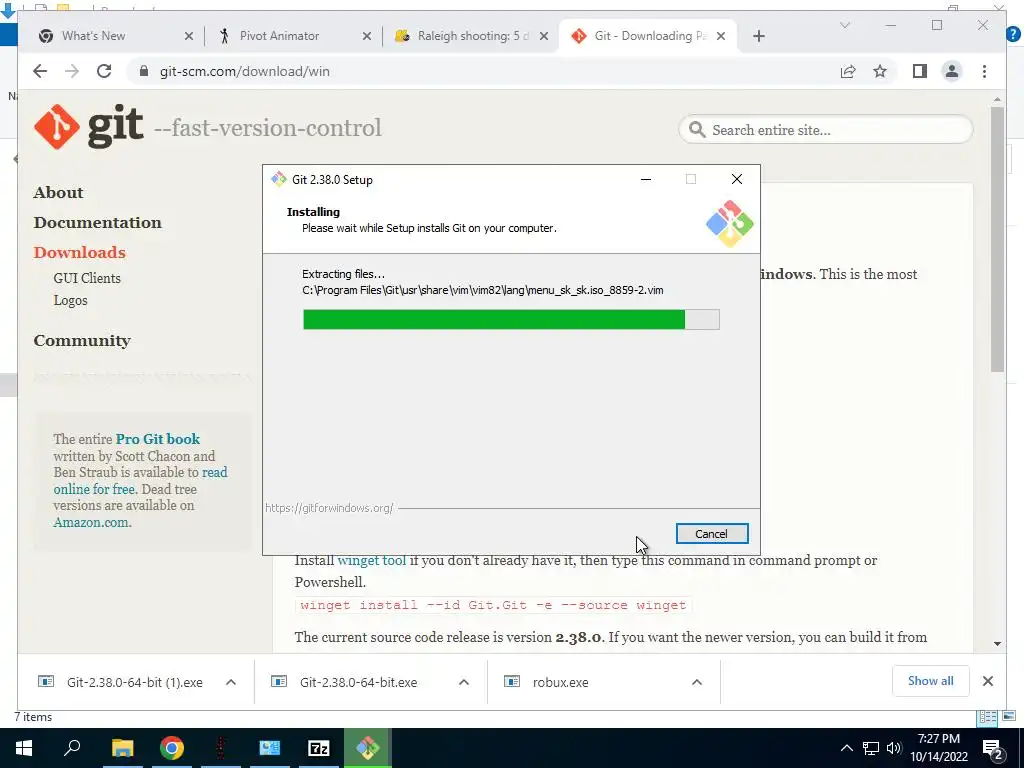Expand options for Git-2.38.0-64-bit.exe download
1024x768 pixels.
coord(464,682)
